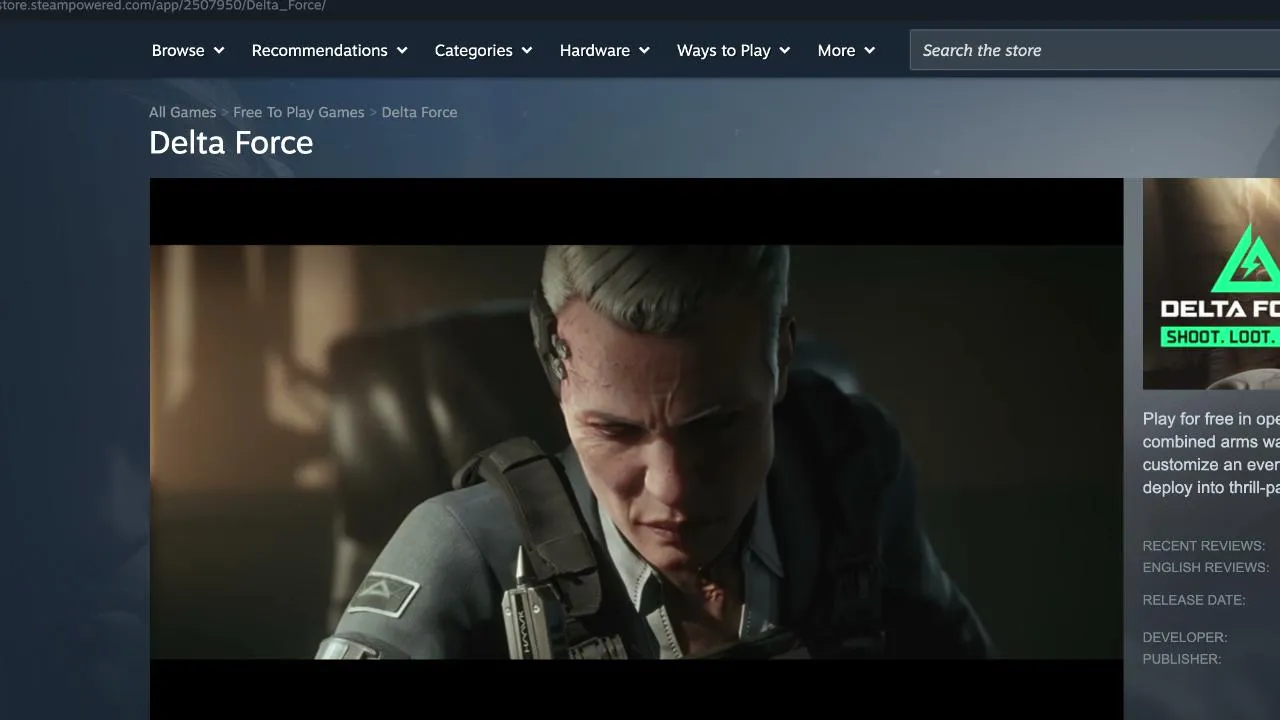
Task: Select the DEVELOPER label
Action: 1185,637
